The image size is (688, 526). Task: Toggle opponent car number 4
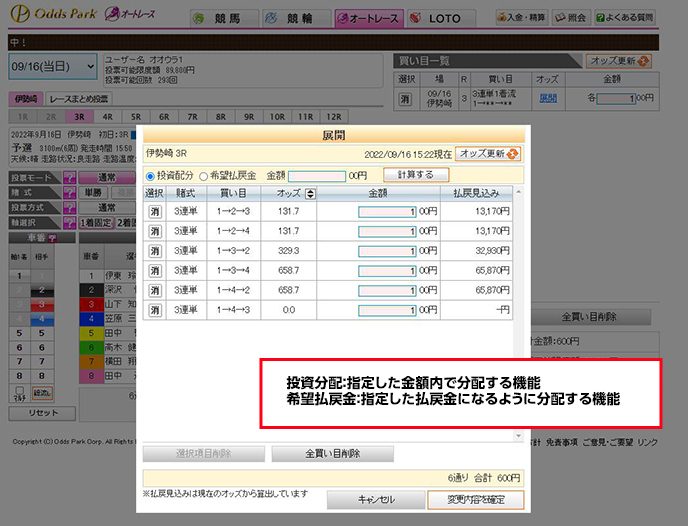coord(42,319)
